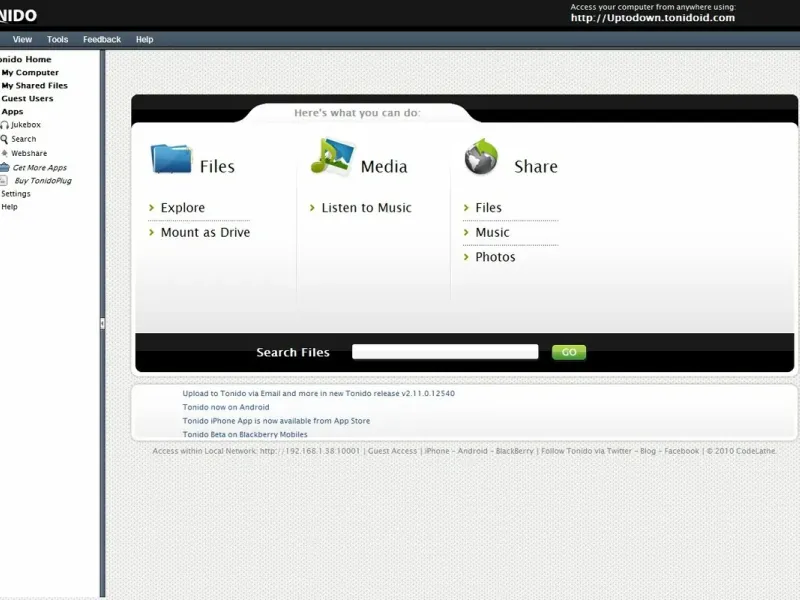Click the Blog footer link
The image size is (800, 600).
[x=647, y=451]
